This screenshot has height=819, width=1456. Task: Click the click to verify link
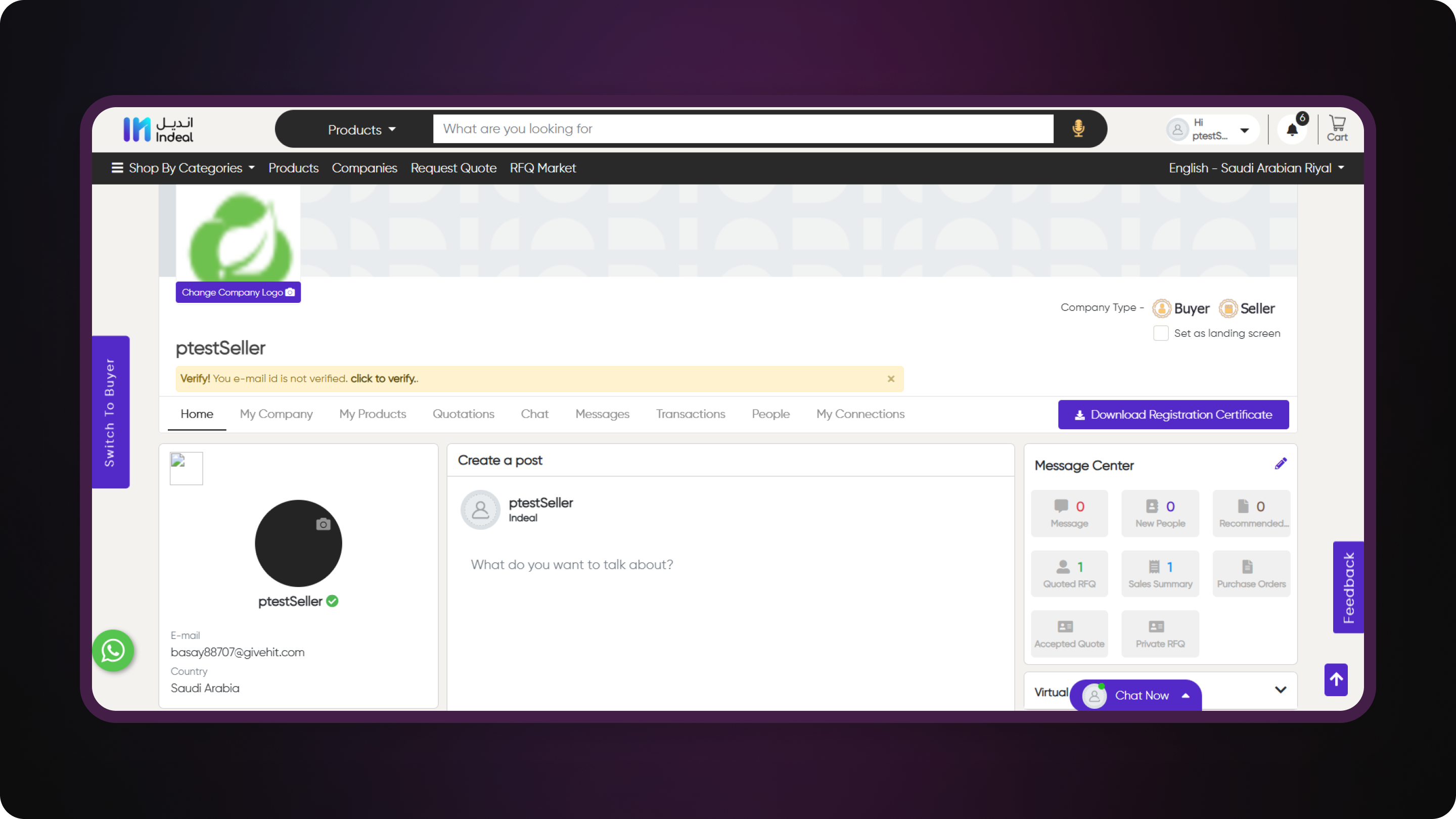(383, 378)
